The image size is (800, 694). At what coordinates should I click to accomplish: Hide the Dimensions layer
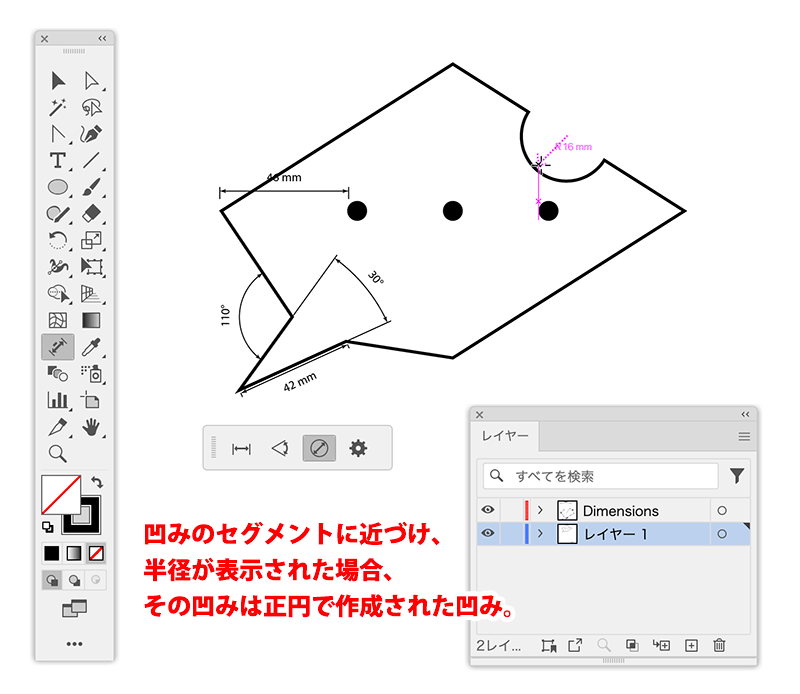[488, 510]
